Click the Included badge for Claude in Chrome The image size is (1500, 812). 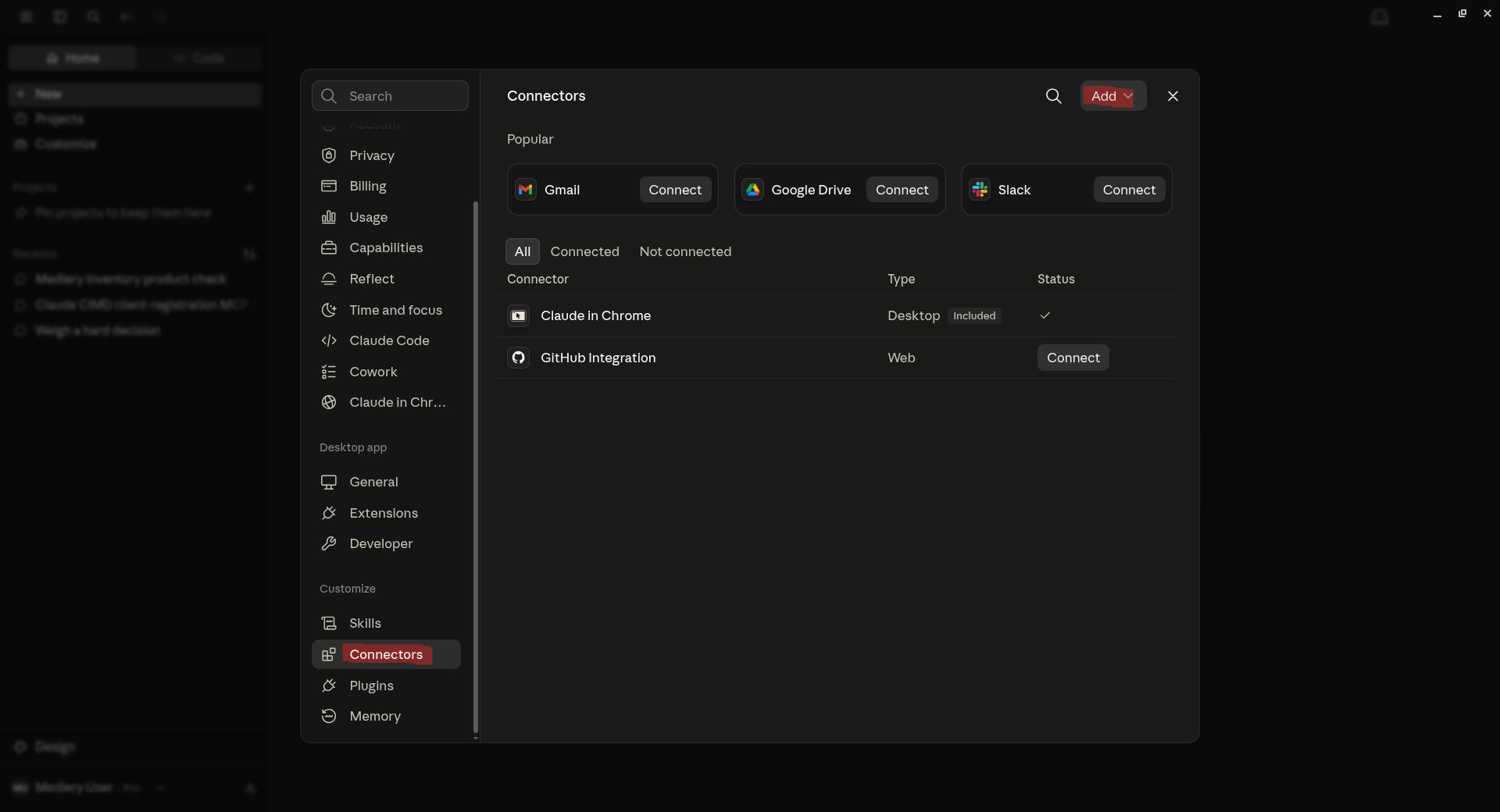click(x=974, y=315)
